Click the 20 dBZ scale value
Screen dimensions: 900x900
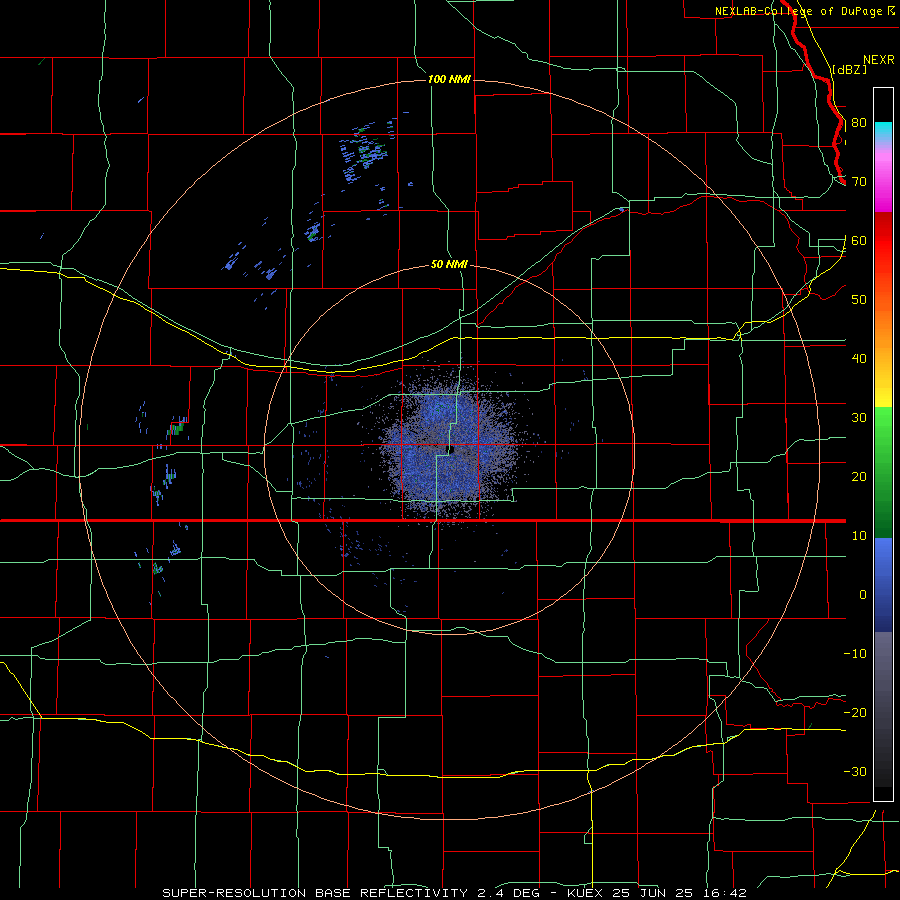tap(859, 477)
